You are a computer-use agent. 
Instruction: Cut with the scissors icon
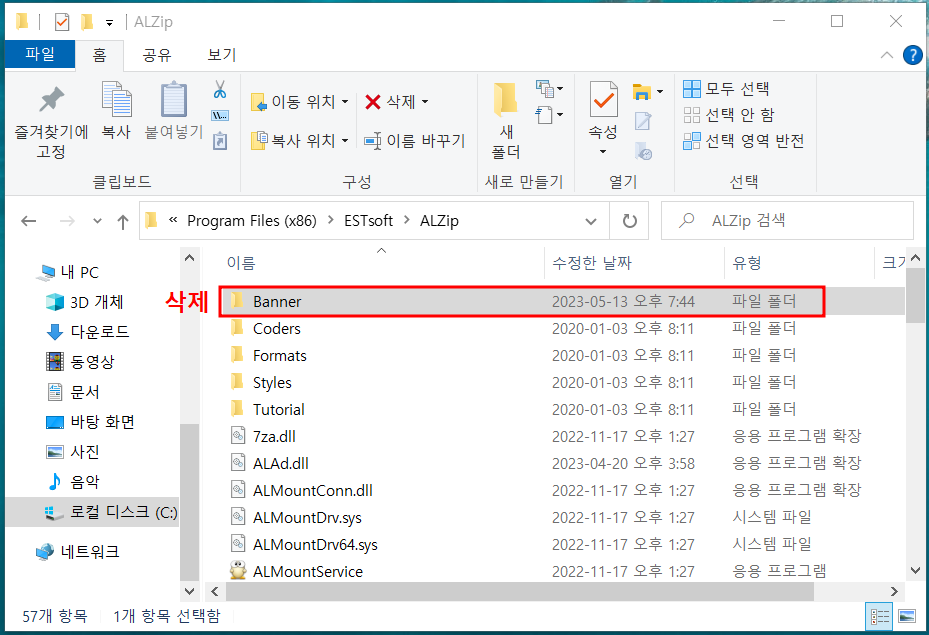click(x=220, y=89)
